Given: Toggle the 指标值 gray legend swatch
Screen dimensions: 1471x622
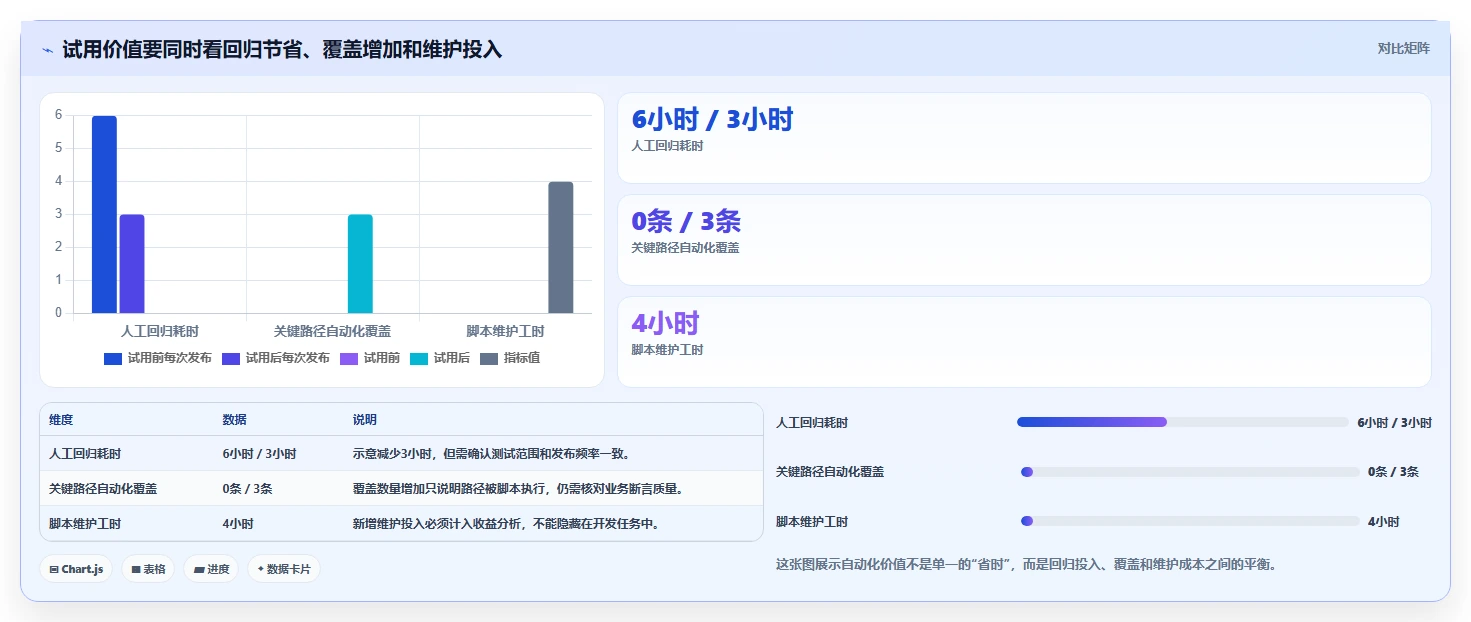Looking at the screenshot, I should click(489, 358).
